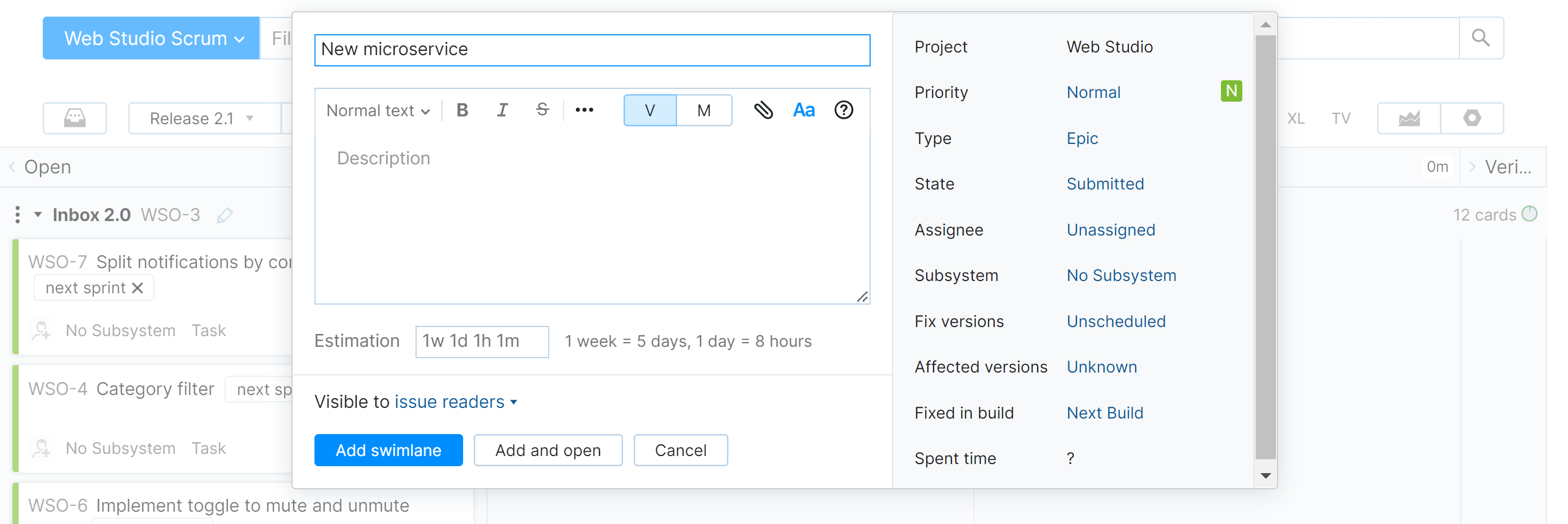Image resolution: width=1568 pixels, height=524 pixels.
Task: Change Type value Epic
Action: [1082, 138]
